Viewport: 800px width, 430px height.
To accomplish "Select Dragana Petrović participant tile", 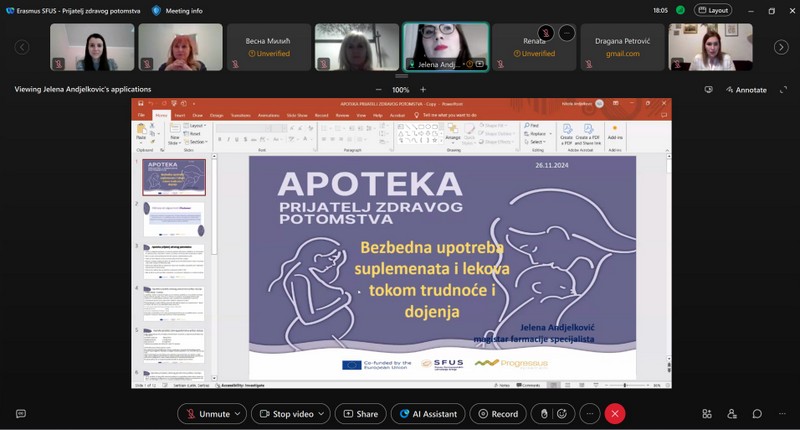I will click(x=622, y=47).
